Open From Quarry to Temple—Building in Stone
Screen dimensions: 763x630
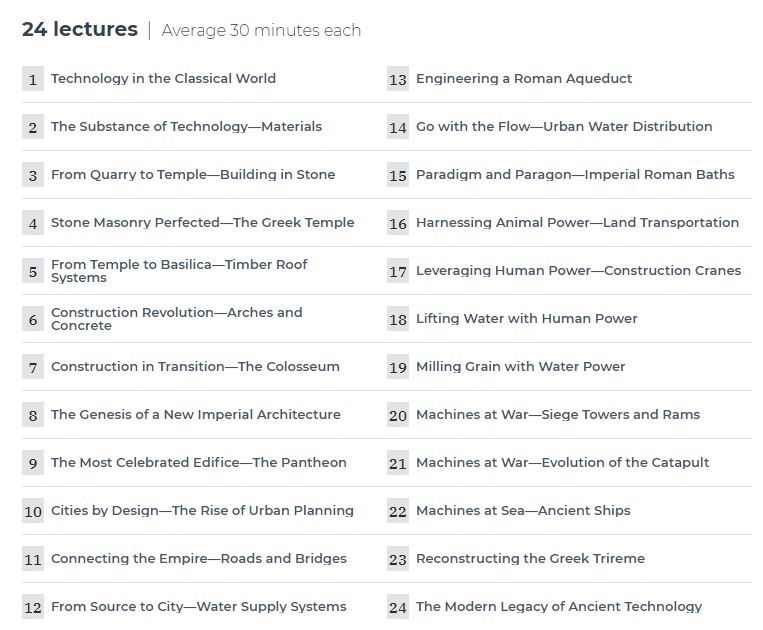click(193, 175)
